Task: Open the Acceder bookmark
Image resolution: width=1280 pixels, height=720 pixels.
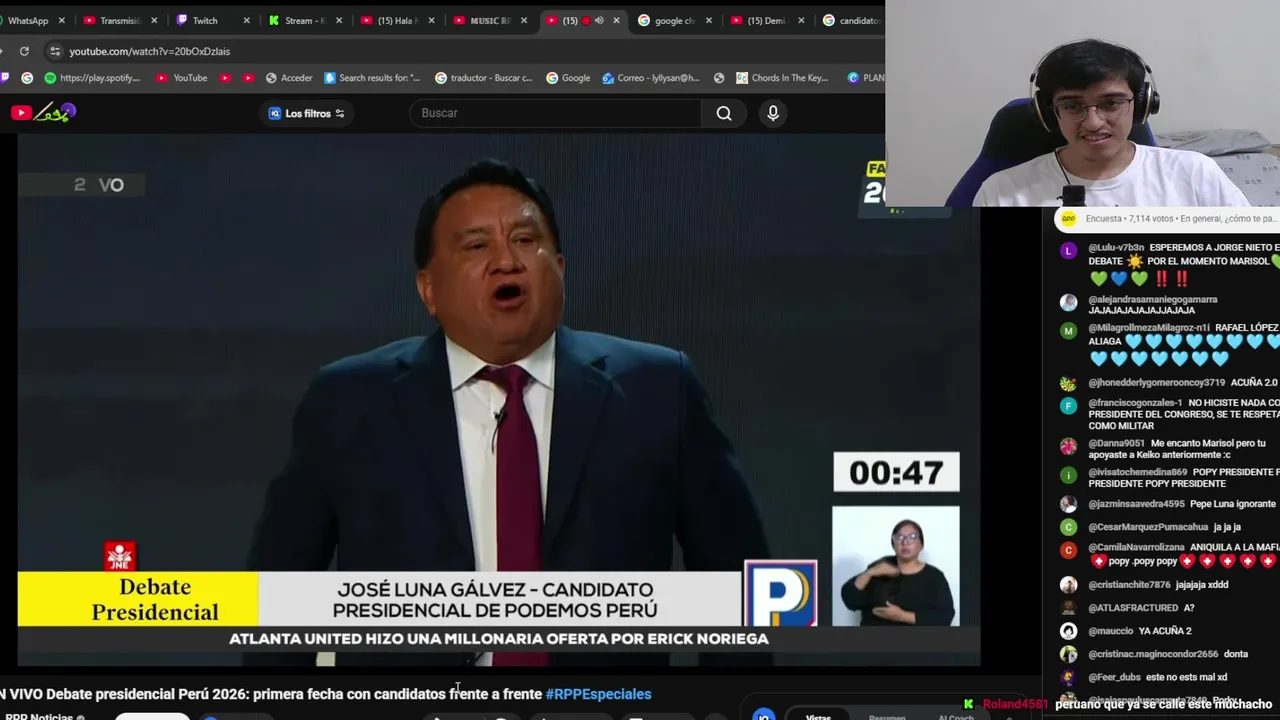Action: tap(289, 78)
